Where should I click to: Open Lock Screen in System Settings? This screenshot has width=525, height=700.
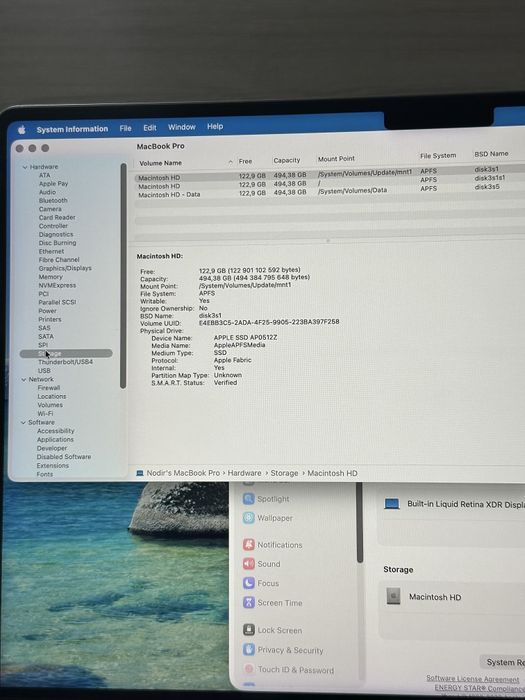[272, 630]
